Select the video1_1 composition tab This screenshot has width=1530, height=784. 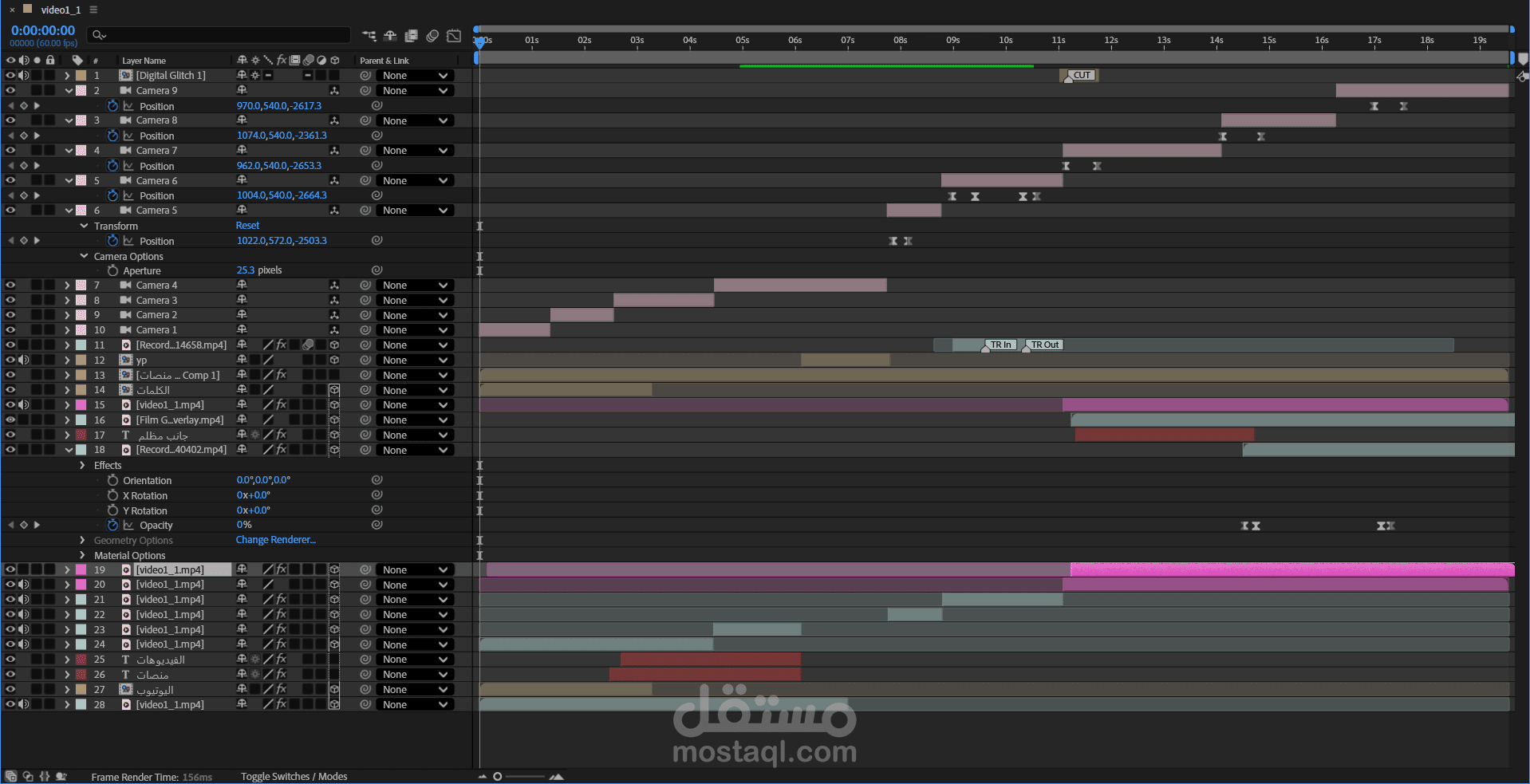point(61,10)
